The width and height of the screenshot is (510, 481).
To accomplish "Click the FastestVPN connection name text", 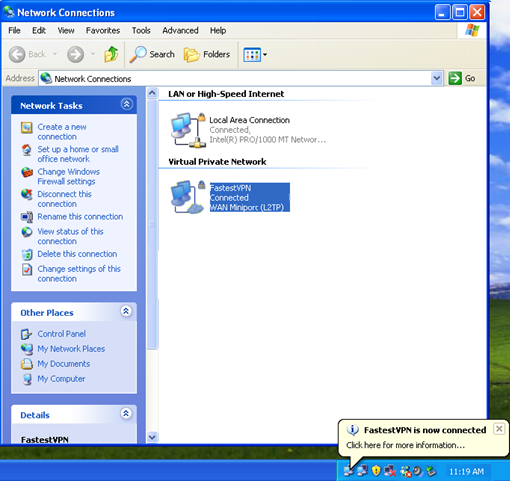I will pos(230,188).
